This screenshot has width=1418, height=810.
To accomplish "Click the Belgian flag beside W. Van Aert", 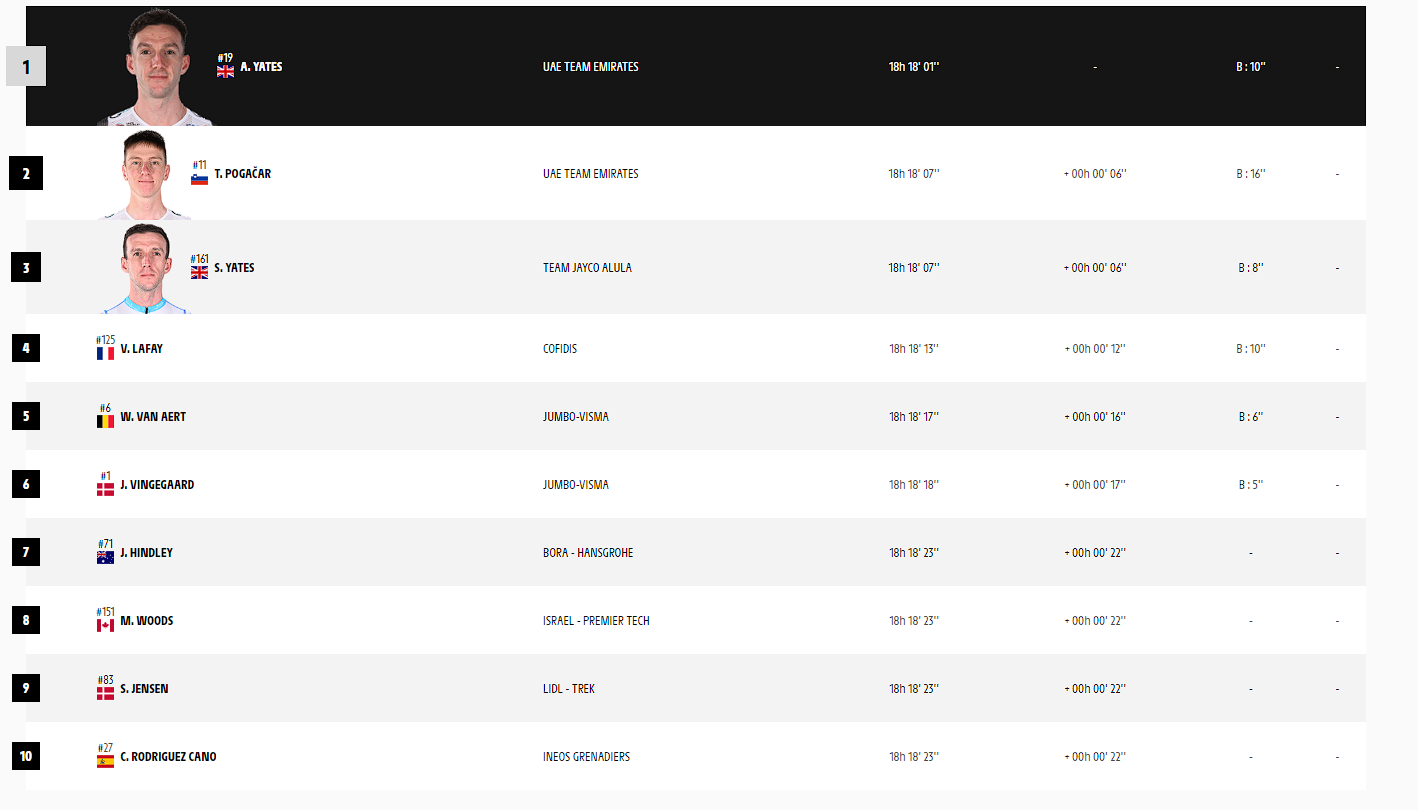I will (105, 422).
